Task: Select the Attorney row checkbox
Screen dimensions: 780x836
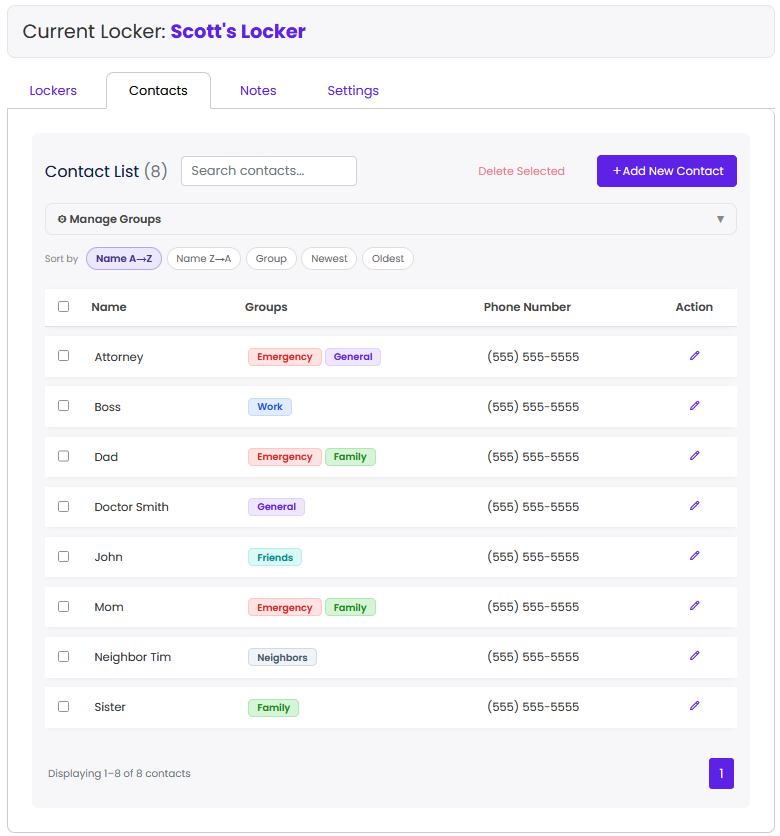Action: pyautogui.click(x=63, y=356)
